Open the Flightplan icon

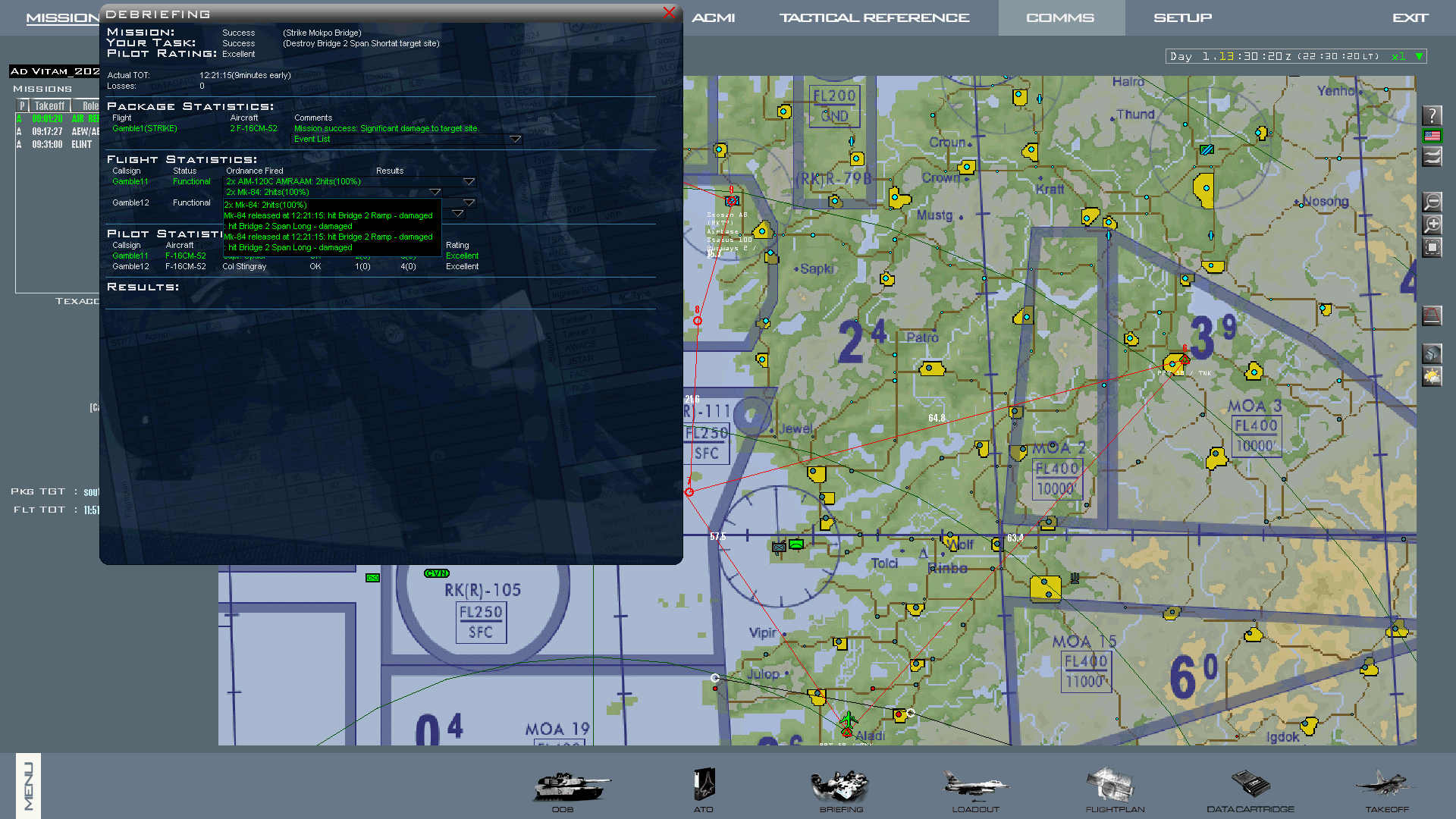click(x=1109, y=785)
